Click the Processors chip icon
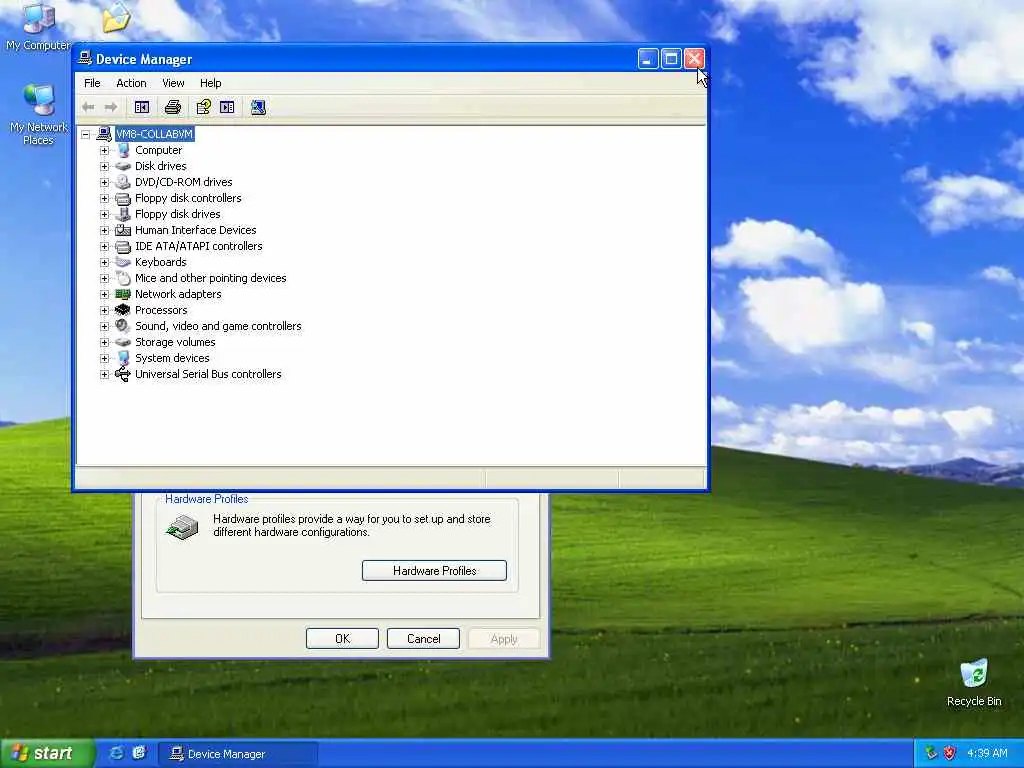The height and width of the screenshot is (768, 1024). pyautogui.click(x=123, y=310)
